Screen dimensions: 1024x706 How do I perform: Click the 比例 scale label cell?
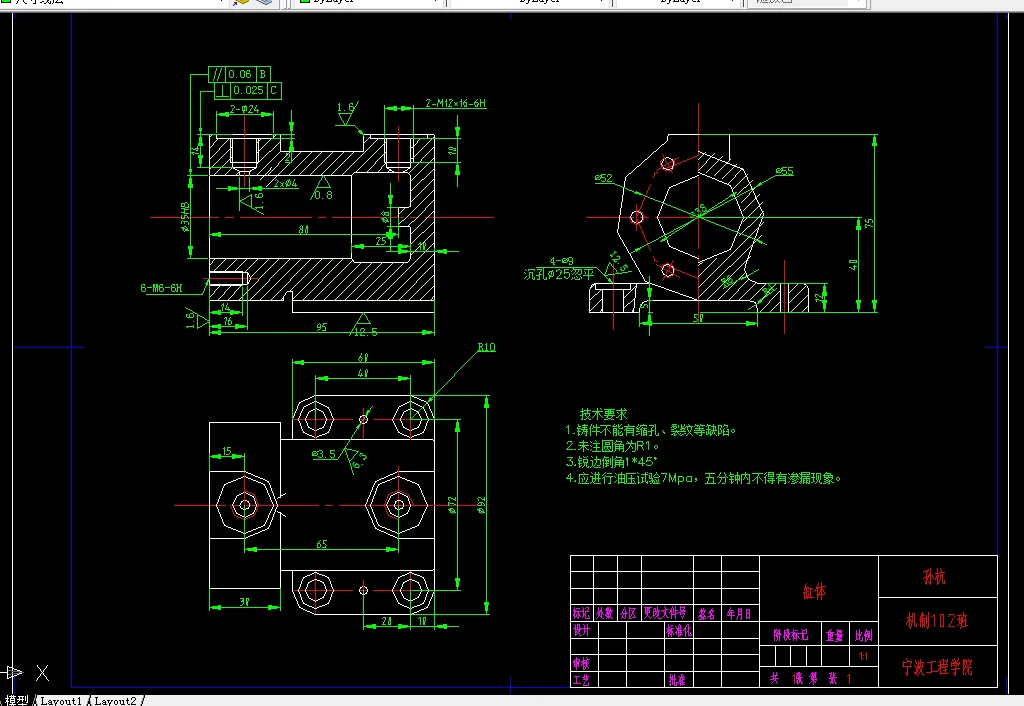click(x=863, y=635)
